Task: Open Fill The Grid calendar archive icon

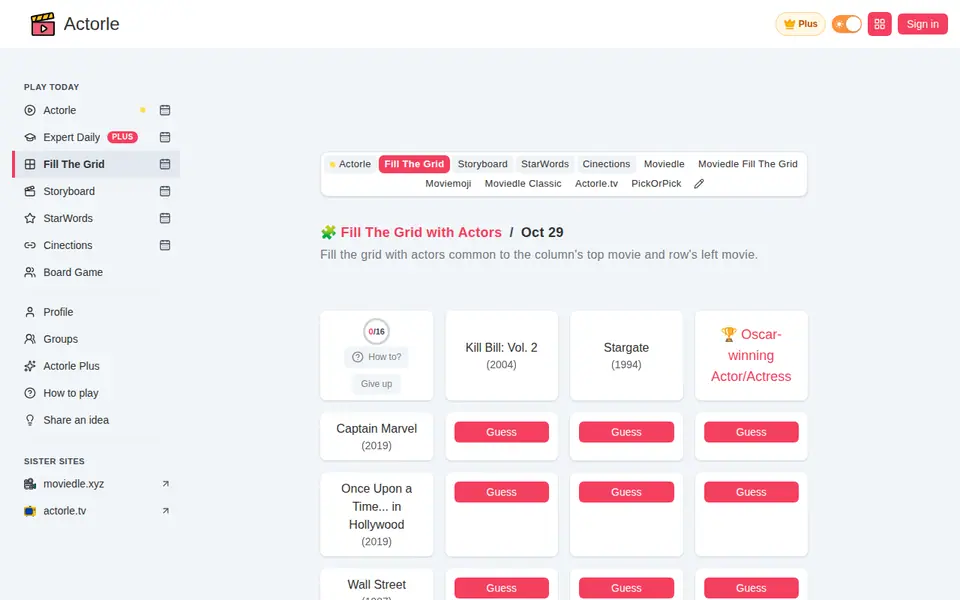Action: 165,164
